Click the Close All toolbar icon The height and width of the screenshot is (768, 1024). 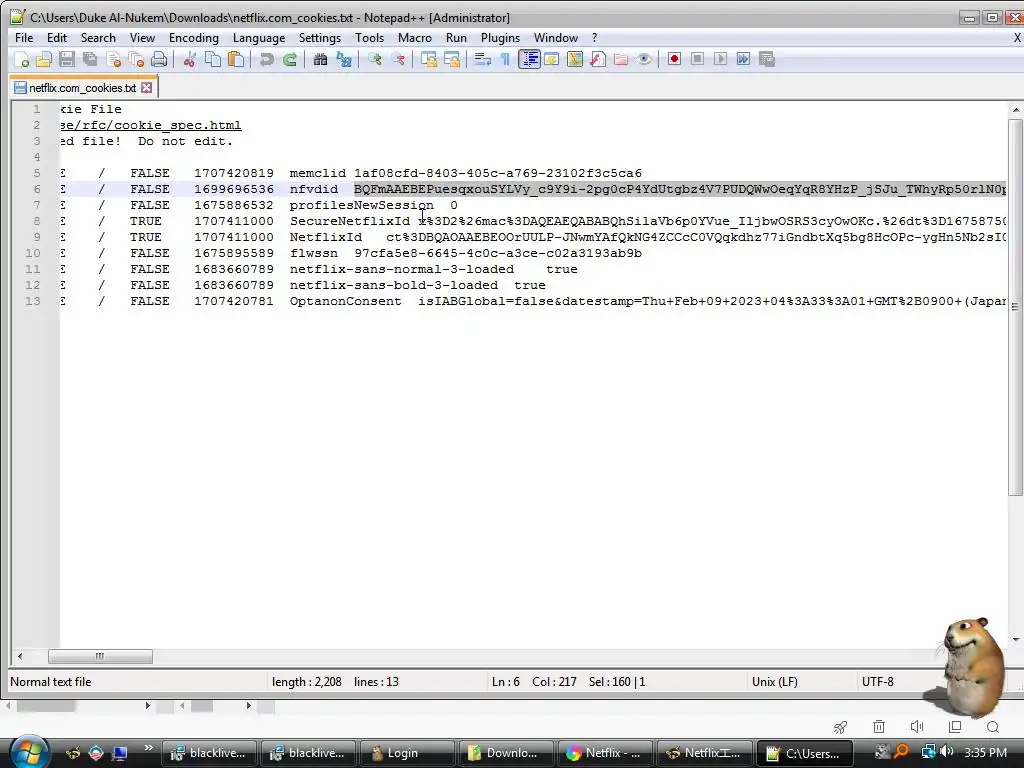pos(136,59)
